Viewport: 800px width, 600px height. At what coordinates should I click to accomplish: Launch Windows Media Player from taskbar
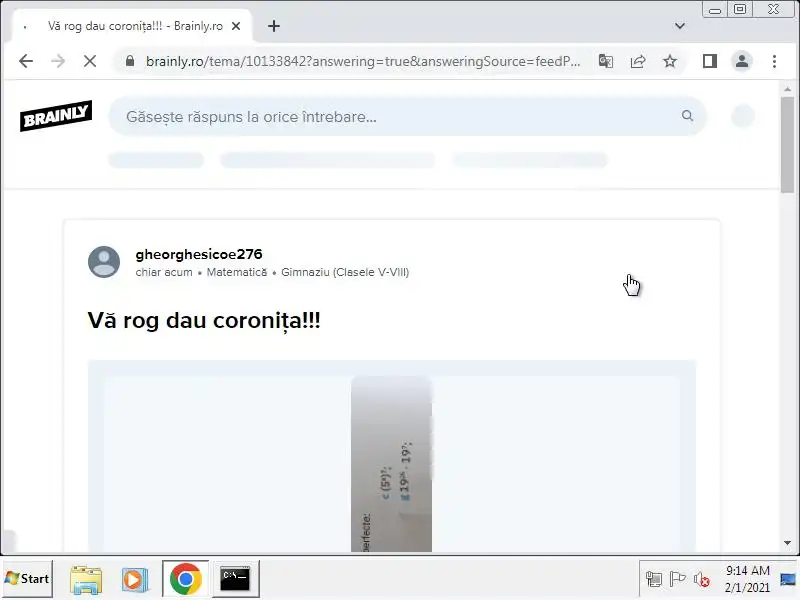[135, 579]
